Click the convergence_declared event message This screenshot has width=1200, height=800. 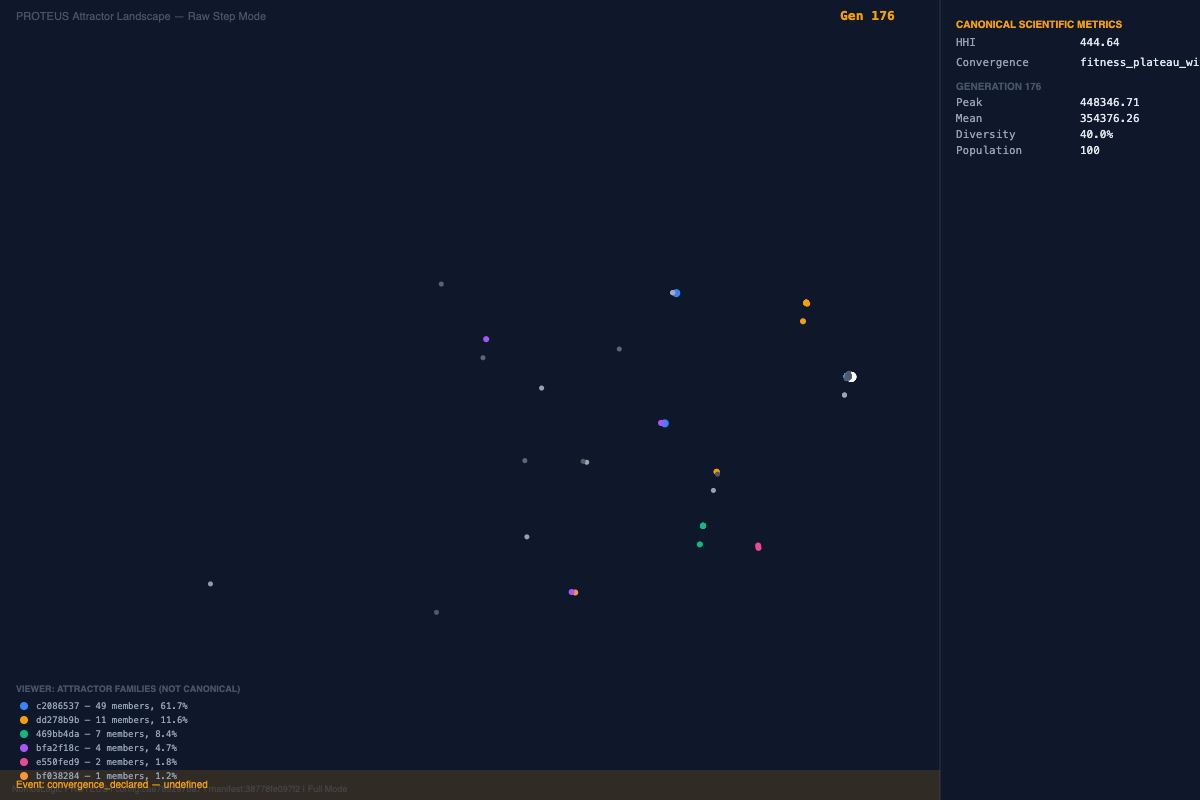(112, 785)
